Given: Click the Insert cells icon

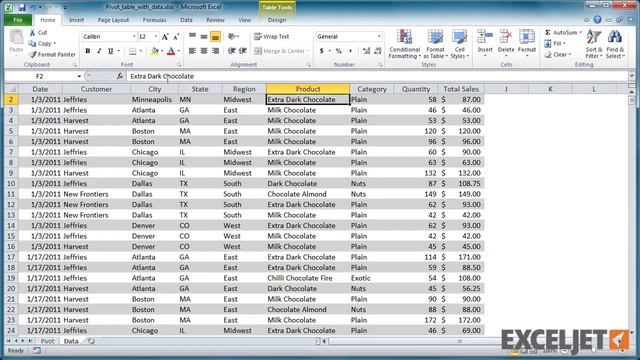Looking at the screenshot, I should click(x=485, y=37).
